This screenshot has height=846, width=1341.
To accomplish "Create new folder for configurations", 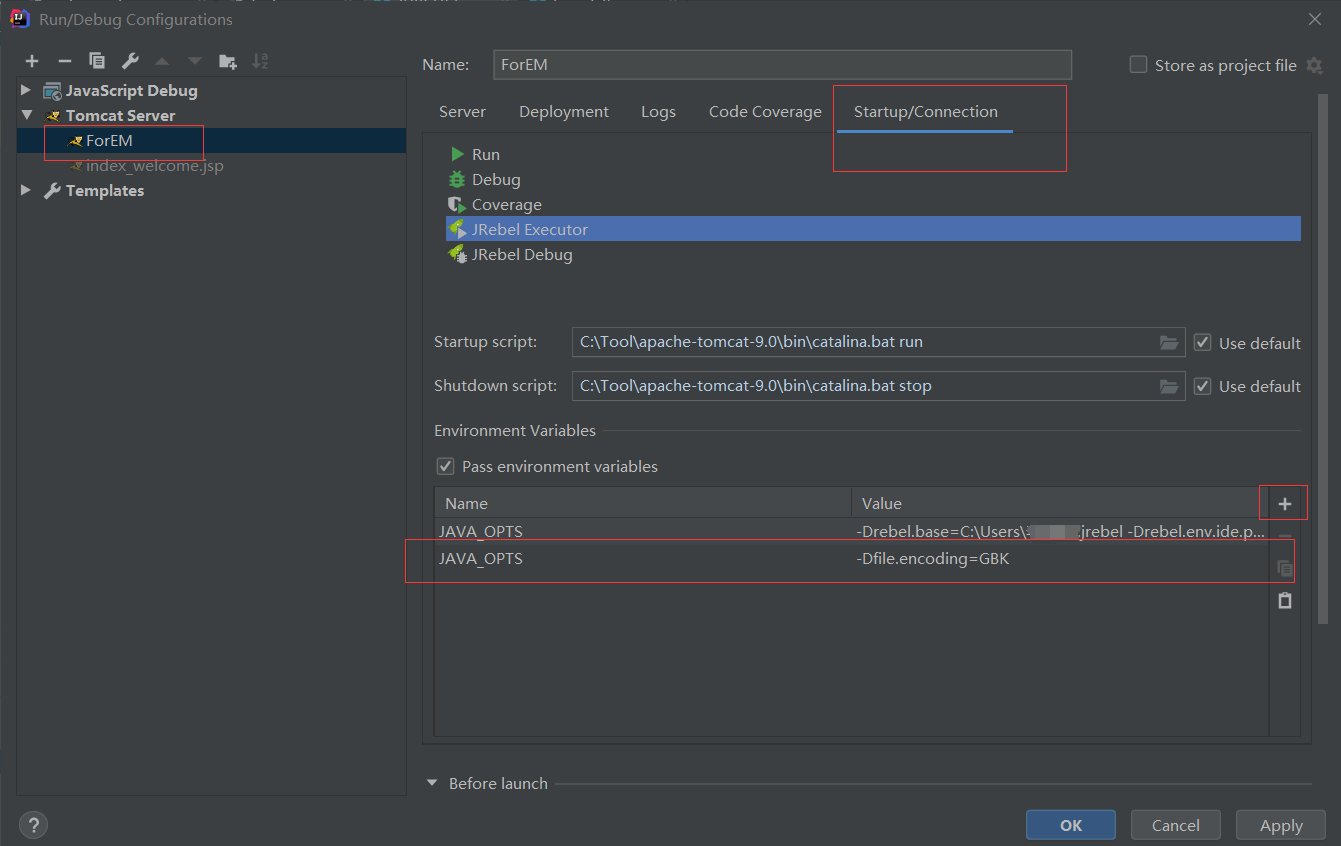I will pos(228,62).
